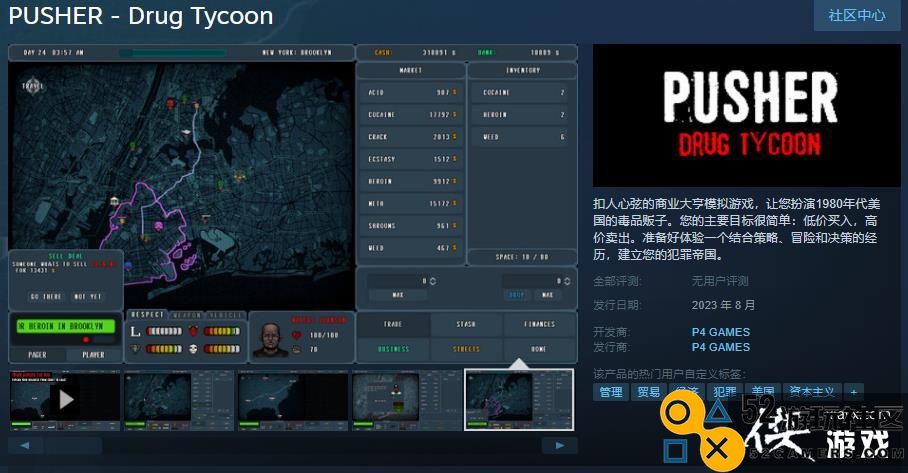Click the inventory quantity stepper arrows

click(x=567, y=281)
